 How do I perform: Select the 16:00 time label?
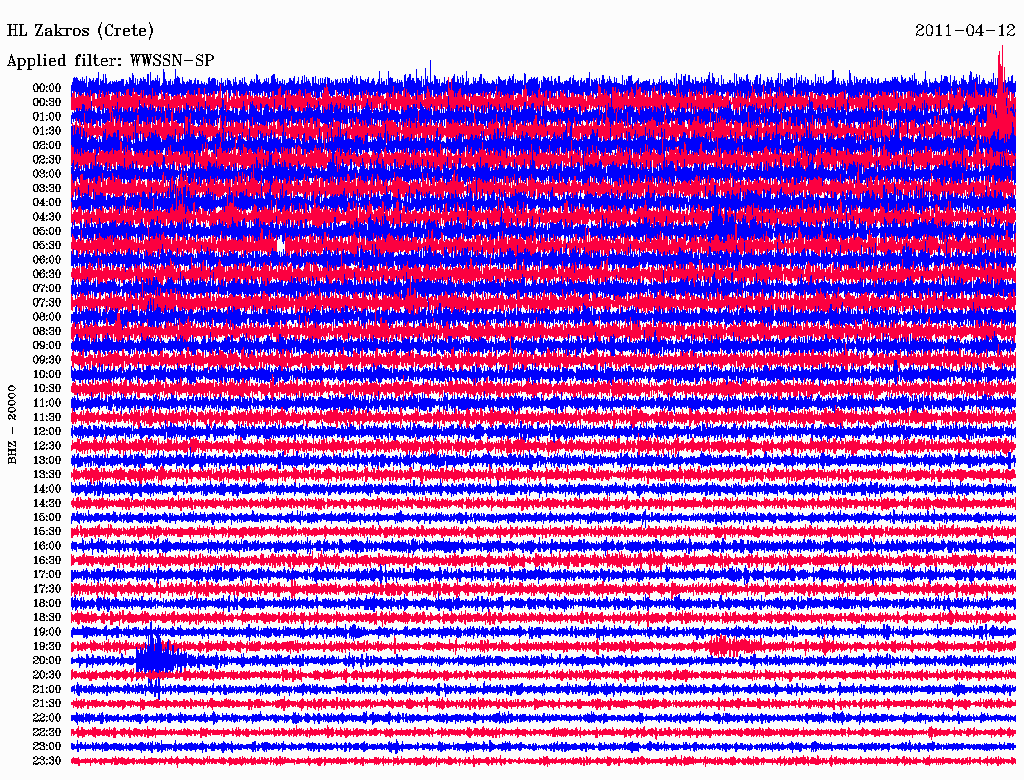pyautogui.click(x=47, y=546)
